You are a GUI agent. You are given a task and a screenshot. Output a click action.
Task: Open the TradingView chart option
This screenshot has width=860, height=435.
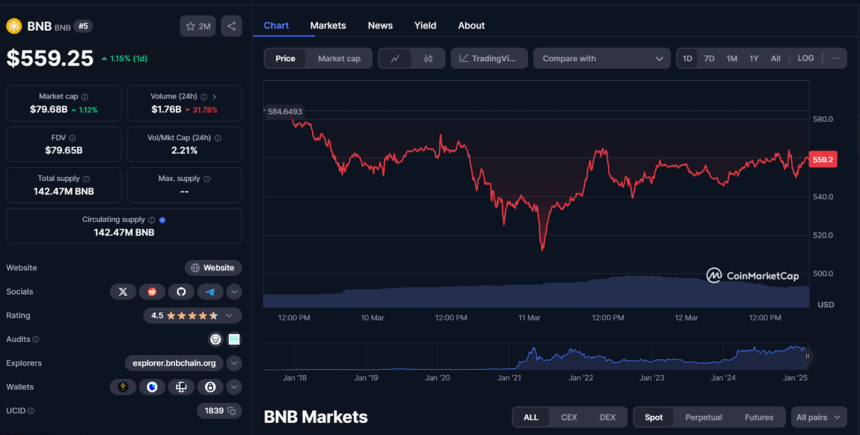point(489,59)
